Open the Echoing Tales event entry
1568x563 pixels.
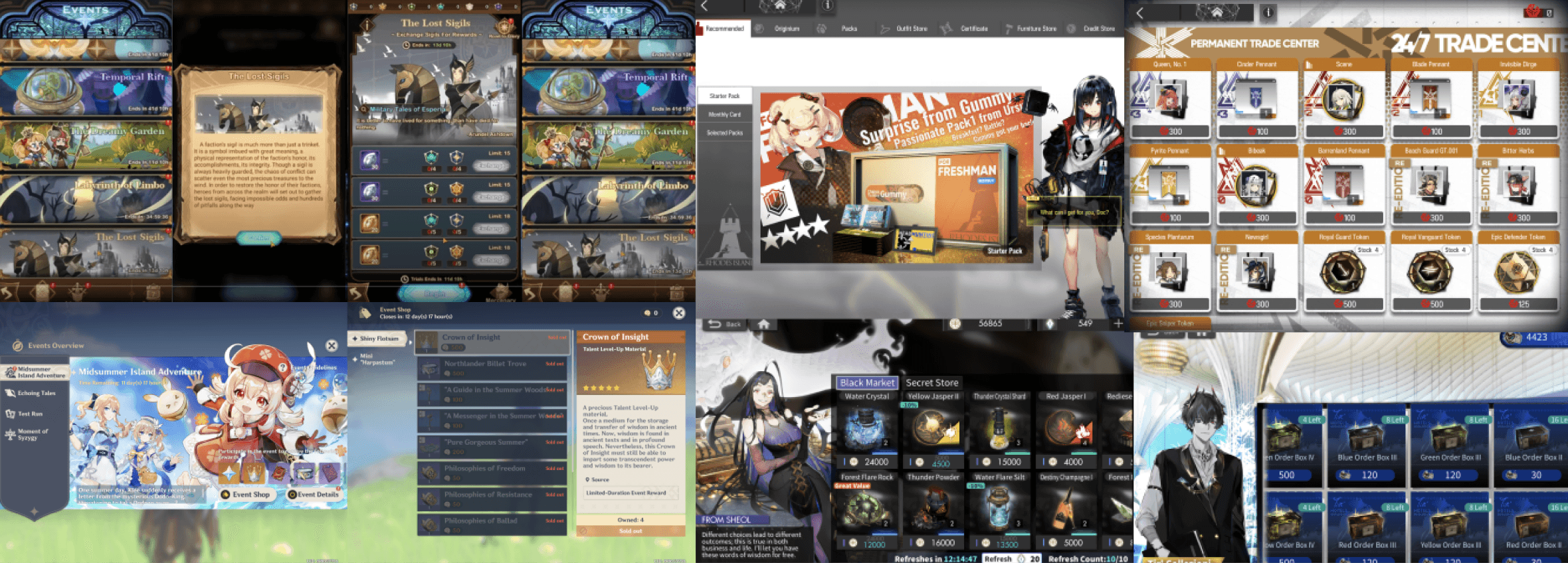click(x=36, y=393)
